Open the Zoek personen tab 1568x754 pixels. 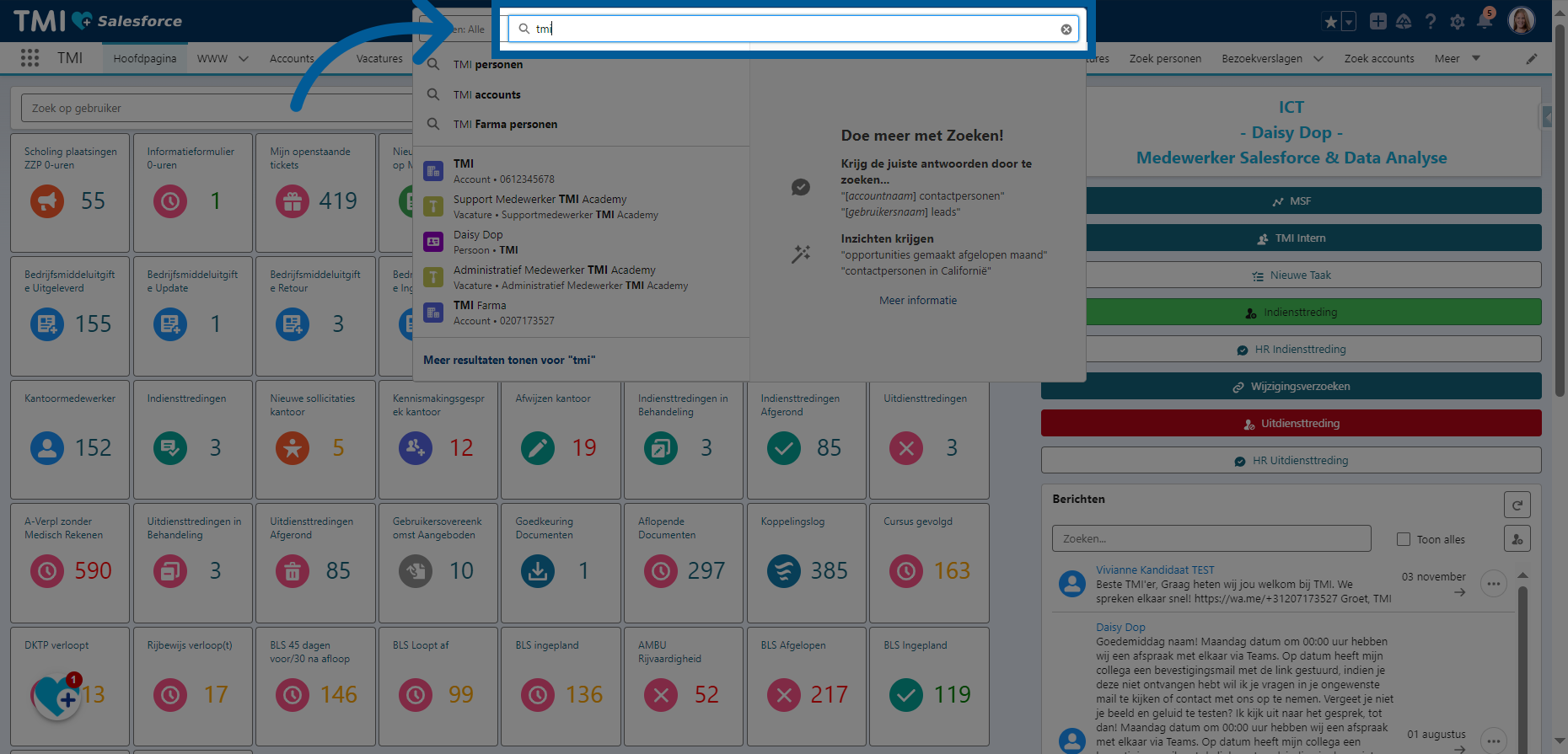(x=1165, y=58)
